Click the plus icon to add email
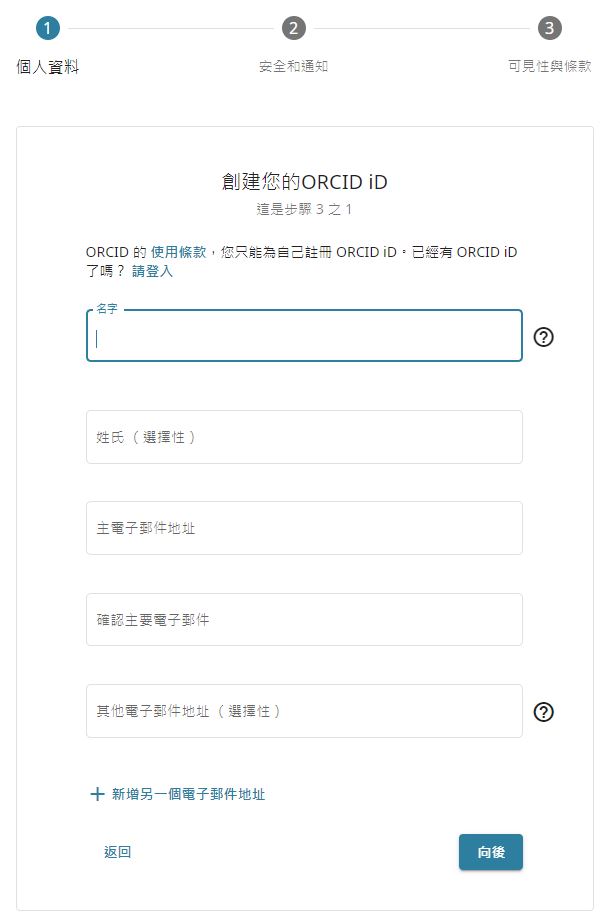The height and width of the screenshot is (920, 610). click(x=97, y=794)
